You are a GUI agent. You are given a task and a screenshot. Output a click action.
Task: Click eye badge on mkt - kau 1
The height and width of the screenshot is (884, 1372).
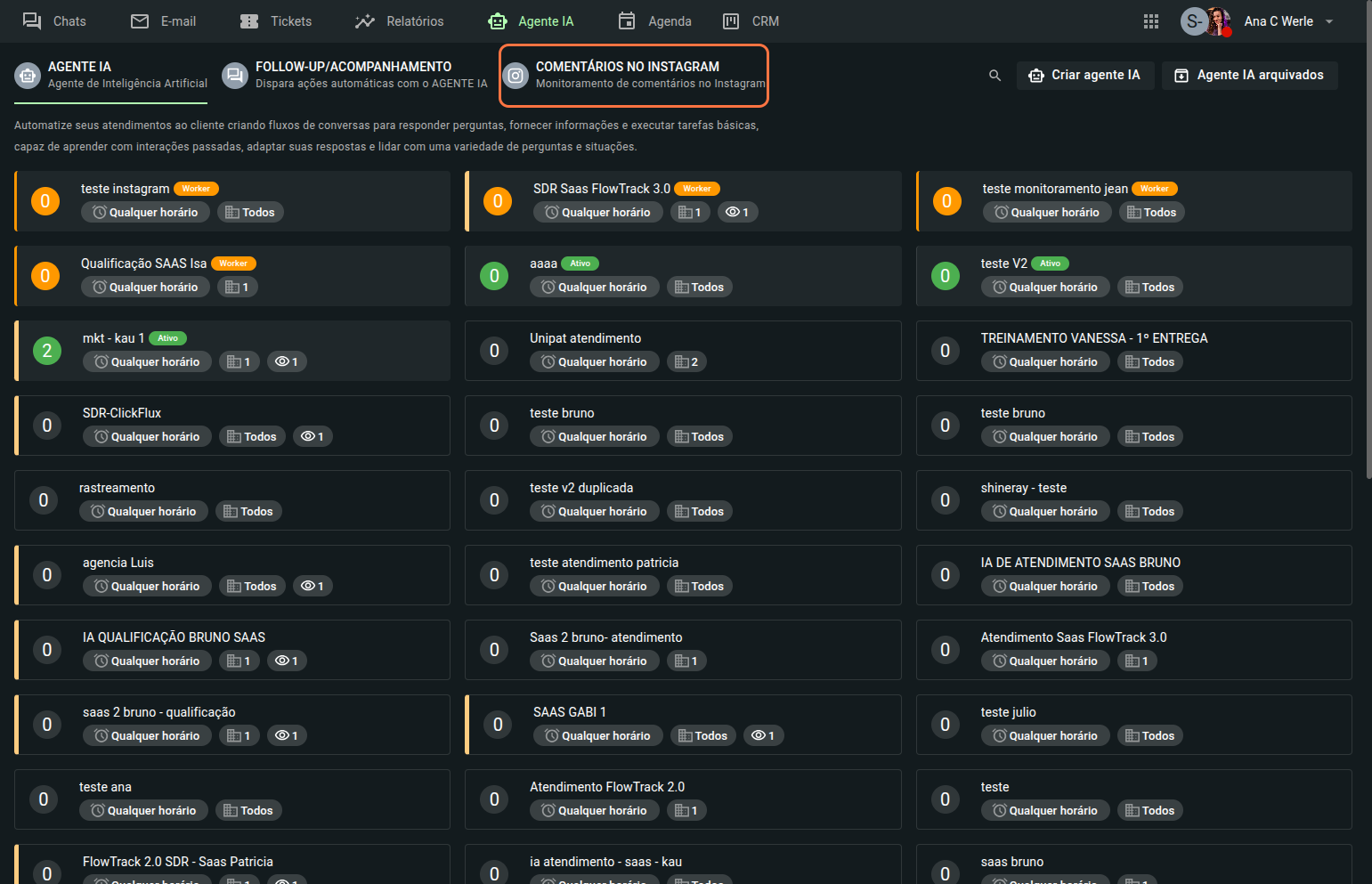click(287, 361)
